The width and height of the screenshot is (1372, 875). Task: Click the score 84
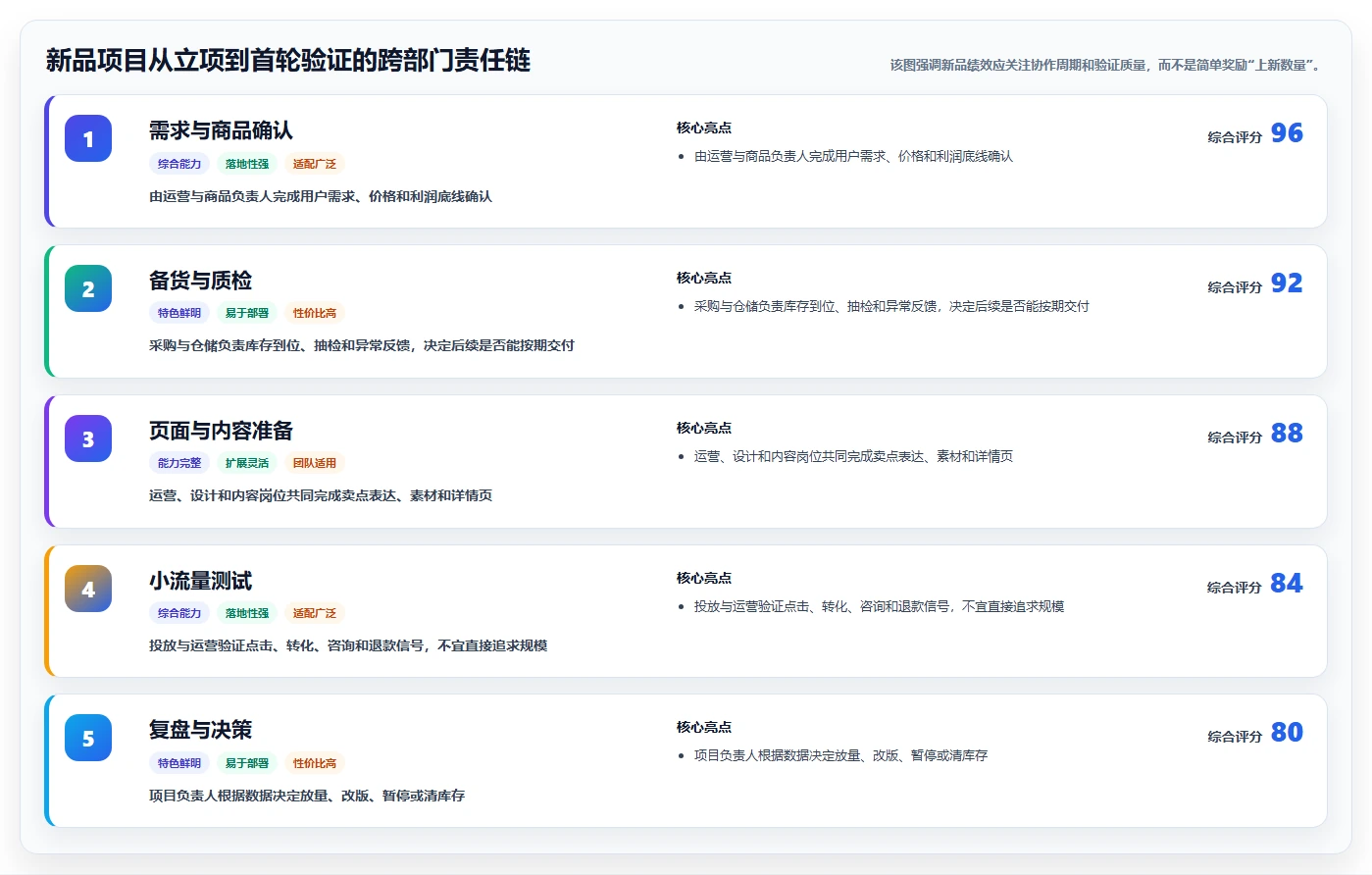click(1287, 583)
